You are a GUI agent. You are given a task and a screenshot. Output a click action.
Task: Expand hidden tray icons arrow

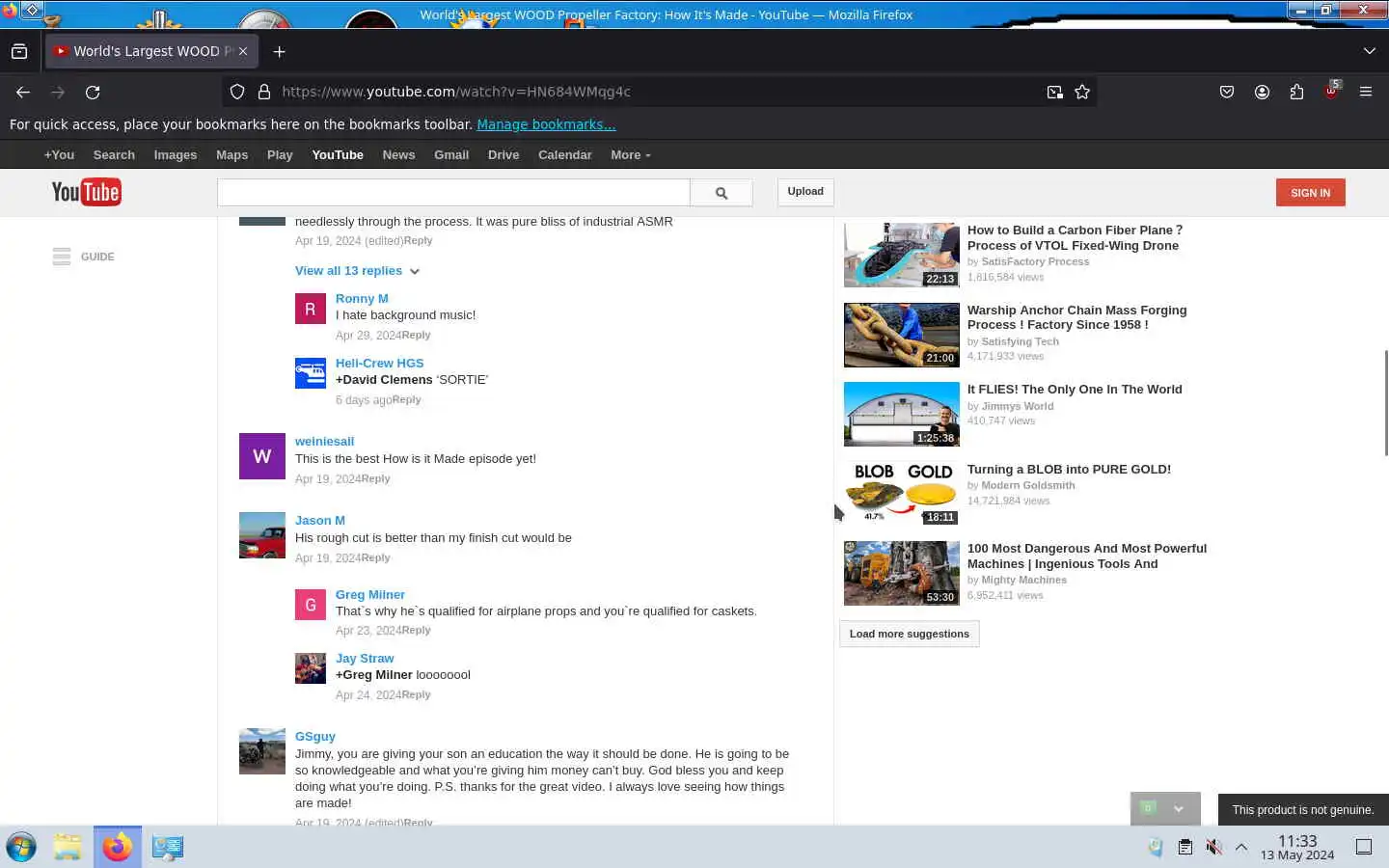coord(1241,847)
